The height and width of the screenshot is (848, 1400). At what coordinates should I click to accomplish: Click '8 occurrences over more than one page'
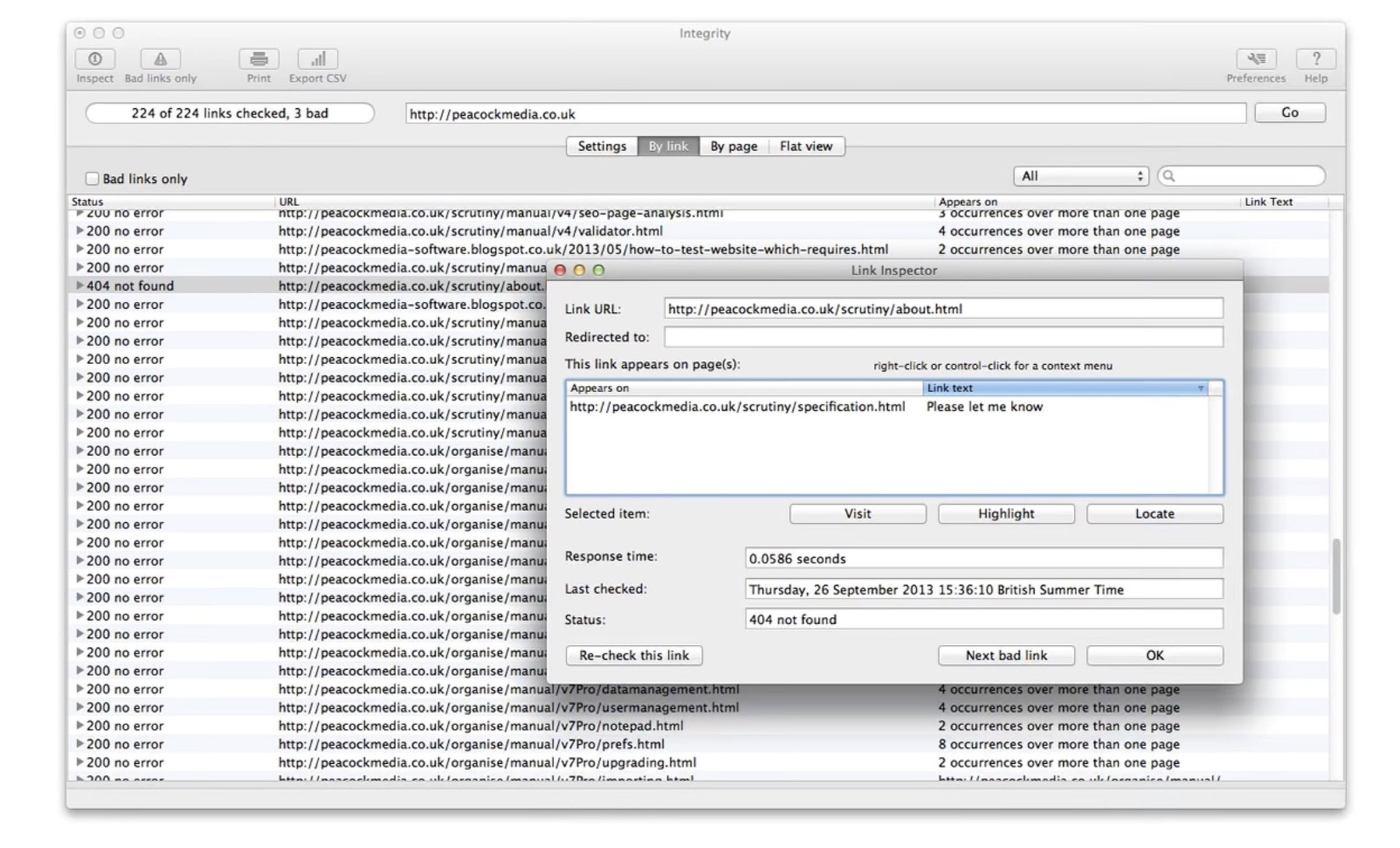point(1058,745)
